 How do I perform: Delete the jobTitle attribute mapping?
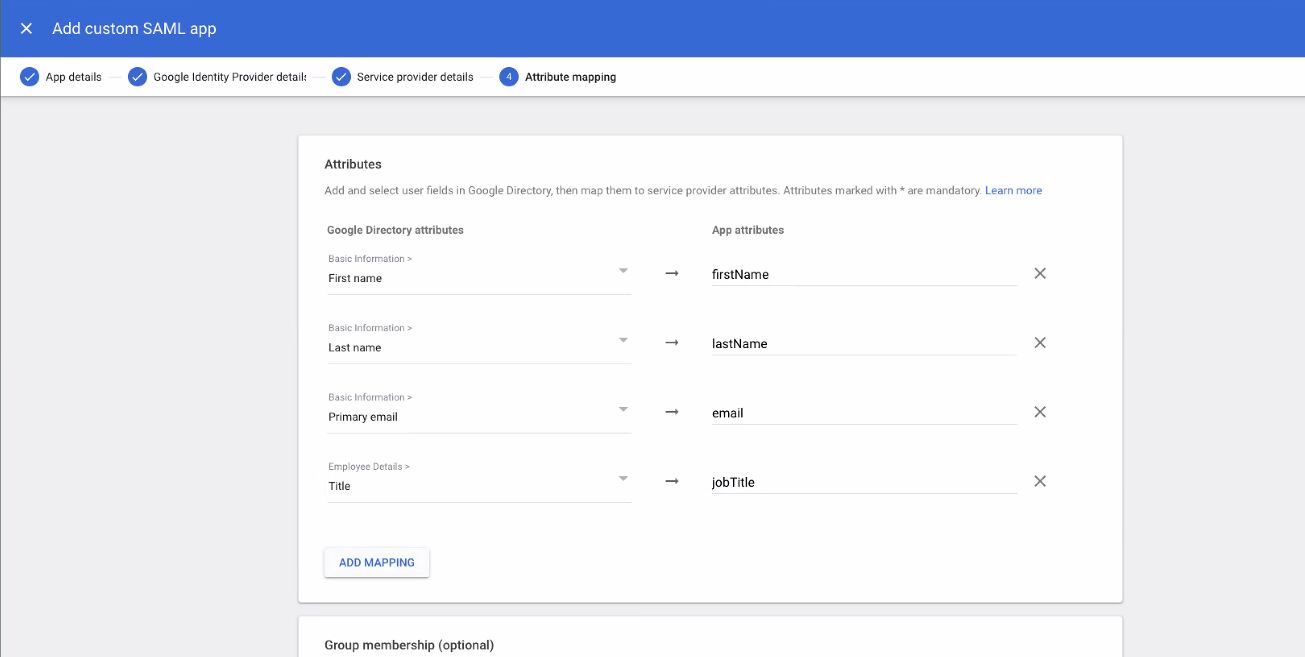[1040, 481]
